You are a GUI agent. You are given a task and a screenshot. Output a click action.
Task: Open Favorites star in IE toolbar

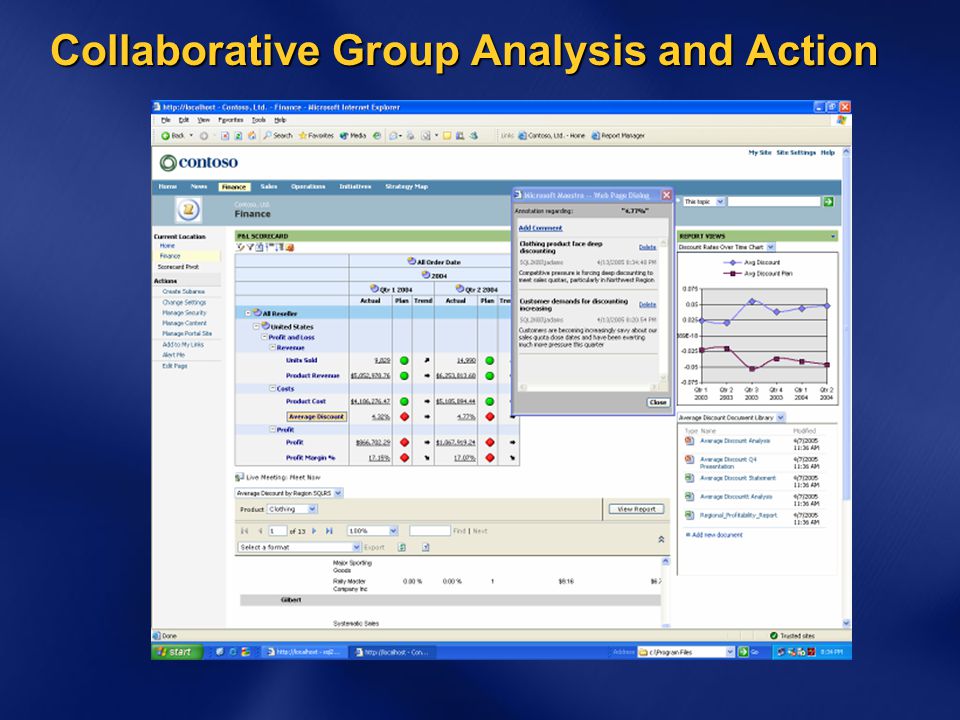point(316,136)
